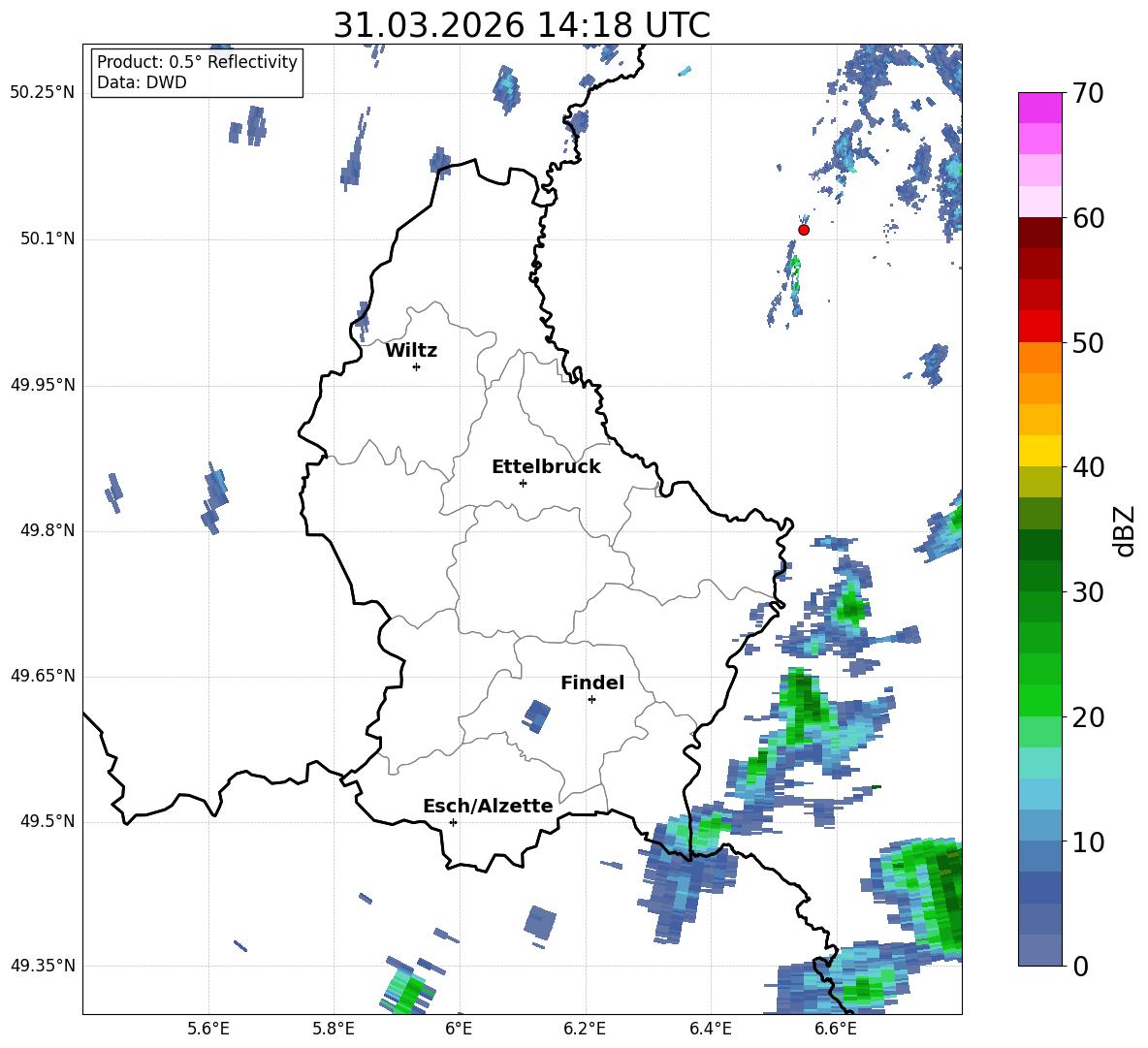Click the 49.95°N latitude label
Viewport: 1148px width, 1048px height.
click(43, 384)
